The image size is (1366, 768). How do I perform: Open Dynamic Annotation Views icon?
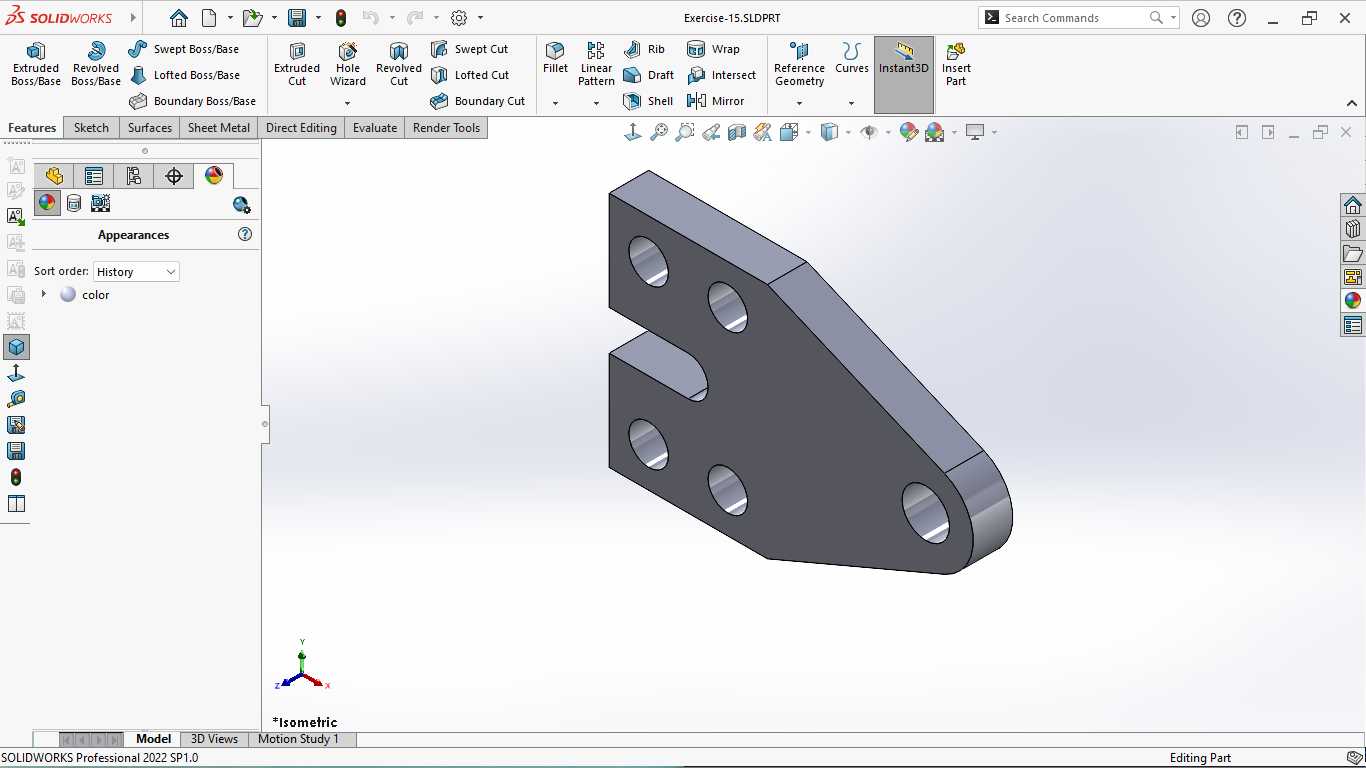[763, 132]
